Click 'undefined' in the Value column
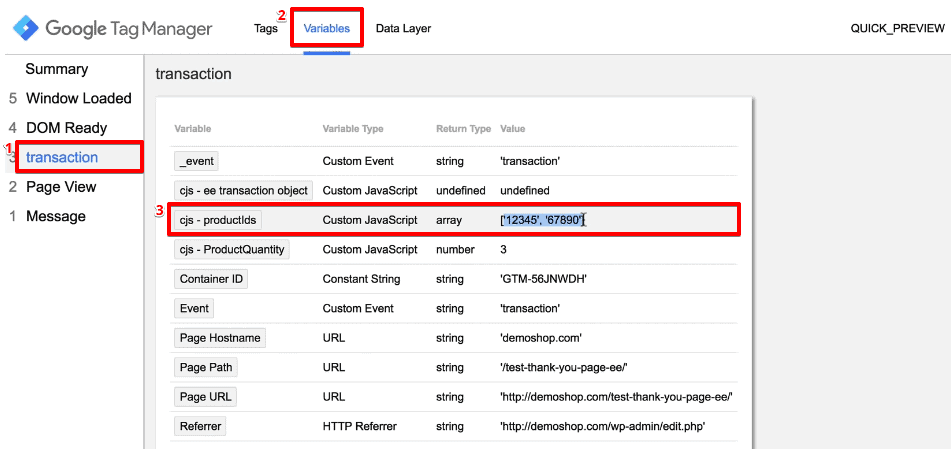 pos(525,191)
